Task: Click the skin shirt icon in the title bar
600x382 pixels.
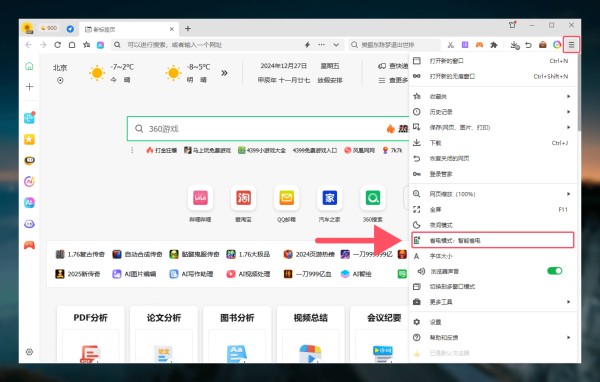Action: coord(512,25)
